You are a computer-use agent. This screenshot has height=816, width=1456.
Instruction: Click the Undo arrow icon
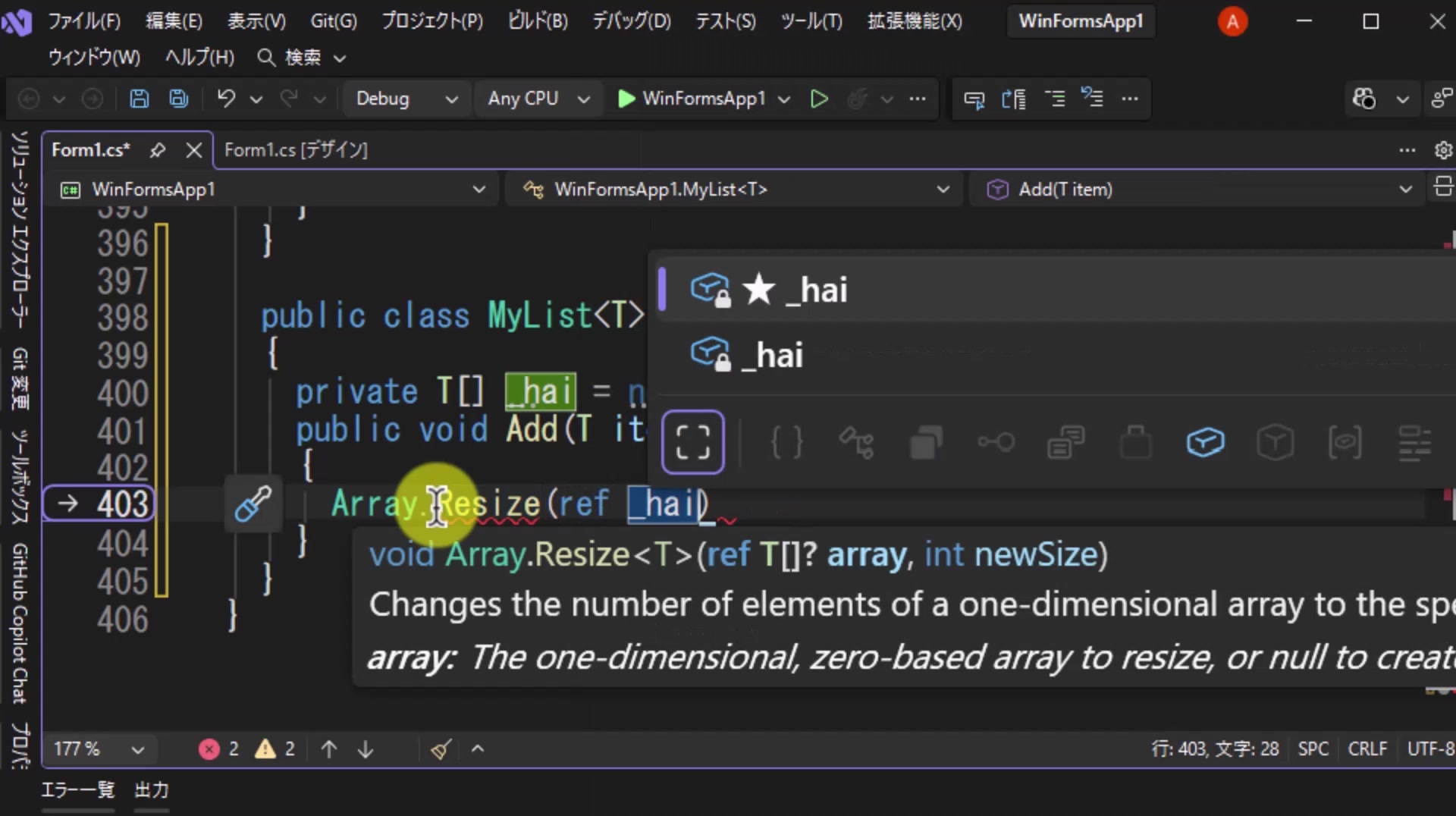226,99
